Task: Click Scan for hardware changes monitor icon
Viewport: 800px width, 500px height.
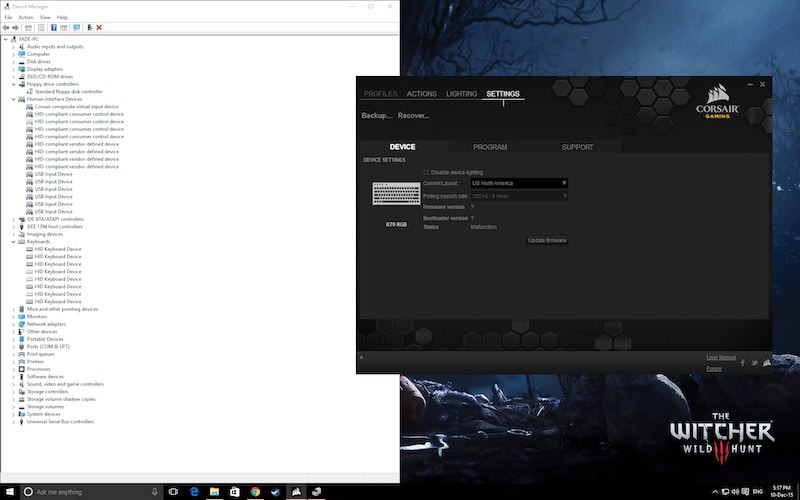Action: pos(77,28)
